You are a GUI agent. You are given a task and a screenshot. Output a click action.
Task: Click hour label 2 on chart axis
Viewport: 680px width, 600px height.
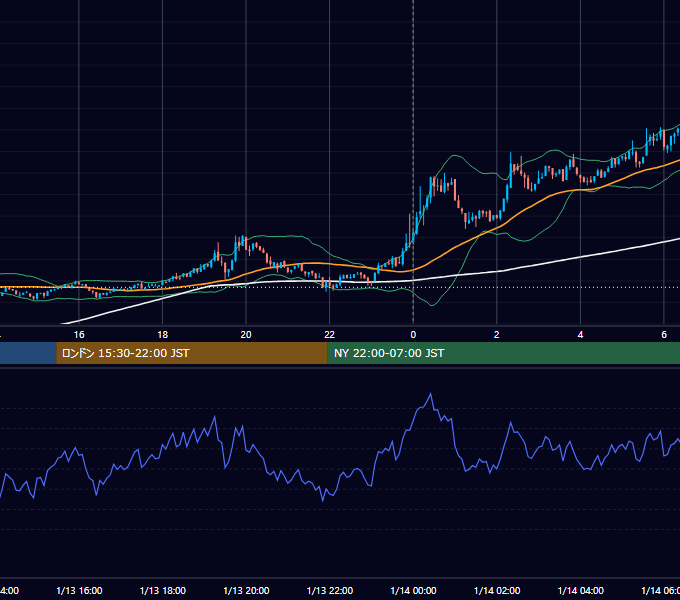tap(497, 335)
